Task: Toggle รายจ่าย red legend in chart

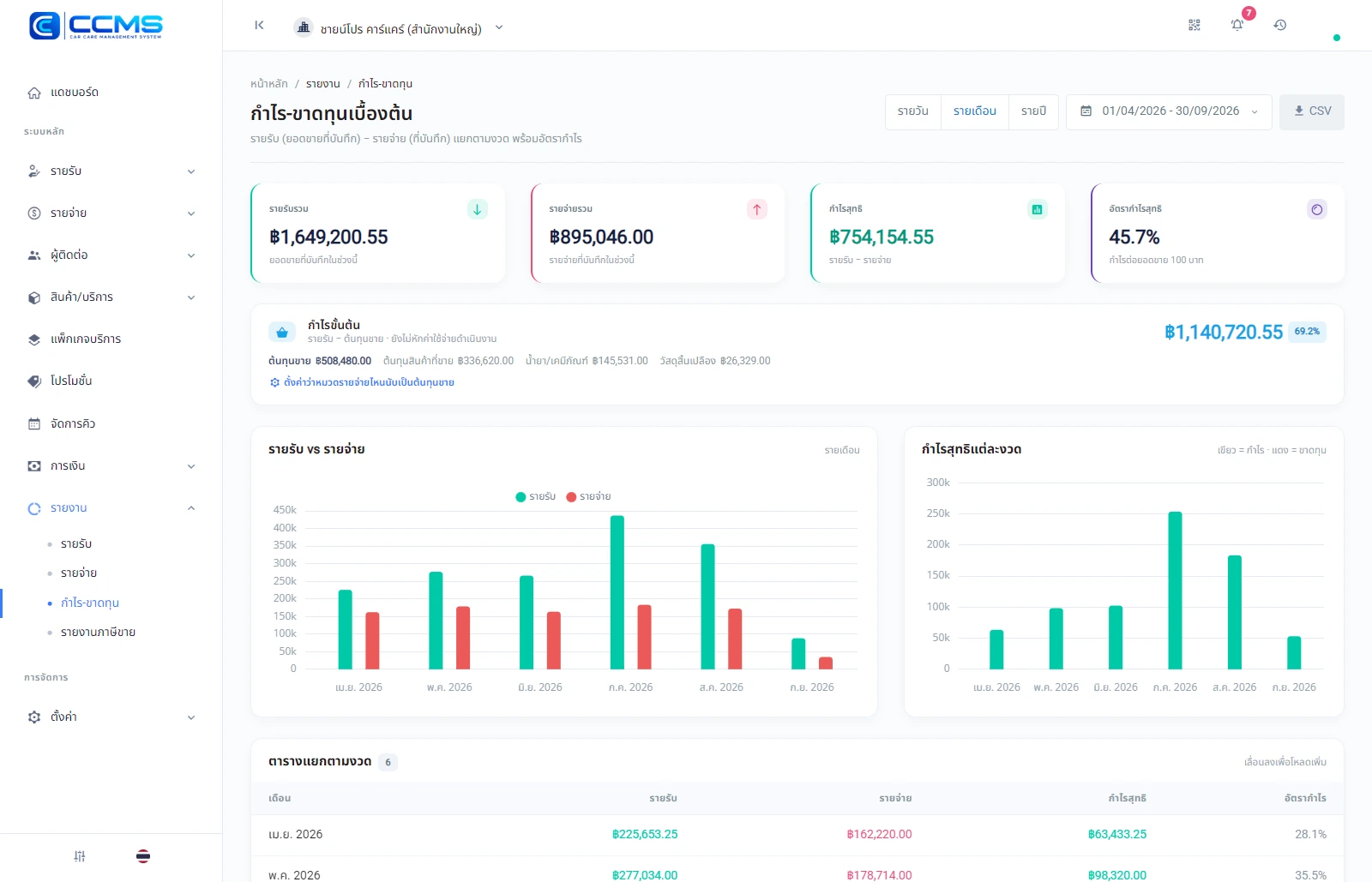Action: click(x=589, y=497)
